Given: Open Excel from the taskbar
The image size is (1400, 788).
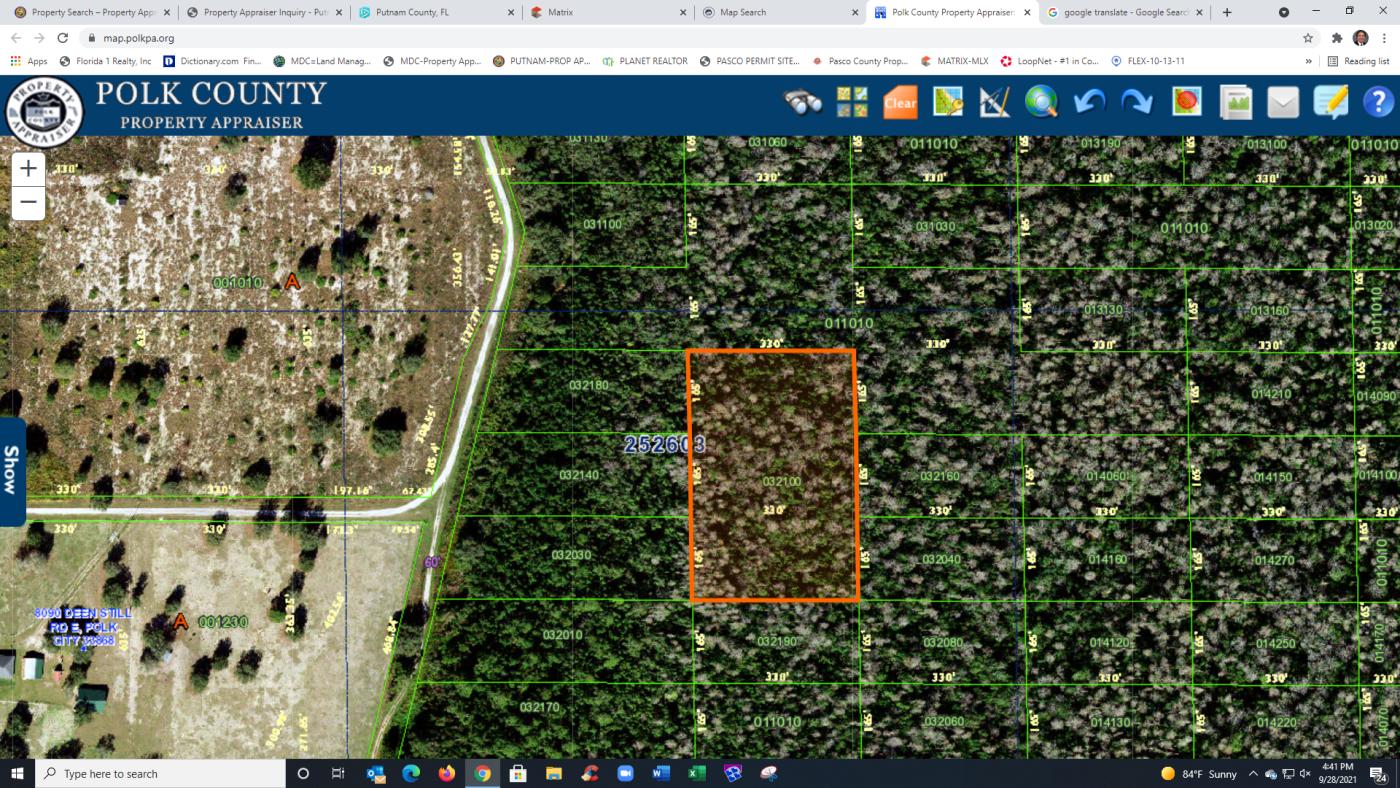Looking at the screenshot, I should point(697,774).
